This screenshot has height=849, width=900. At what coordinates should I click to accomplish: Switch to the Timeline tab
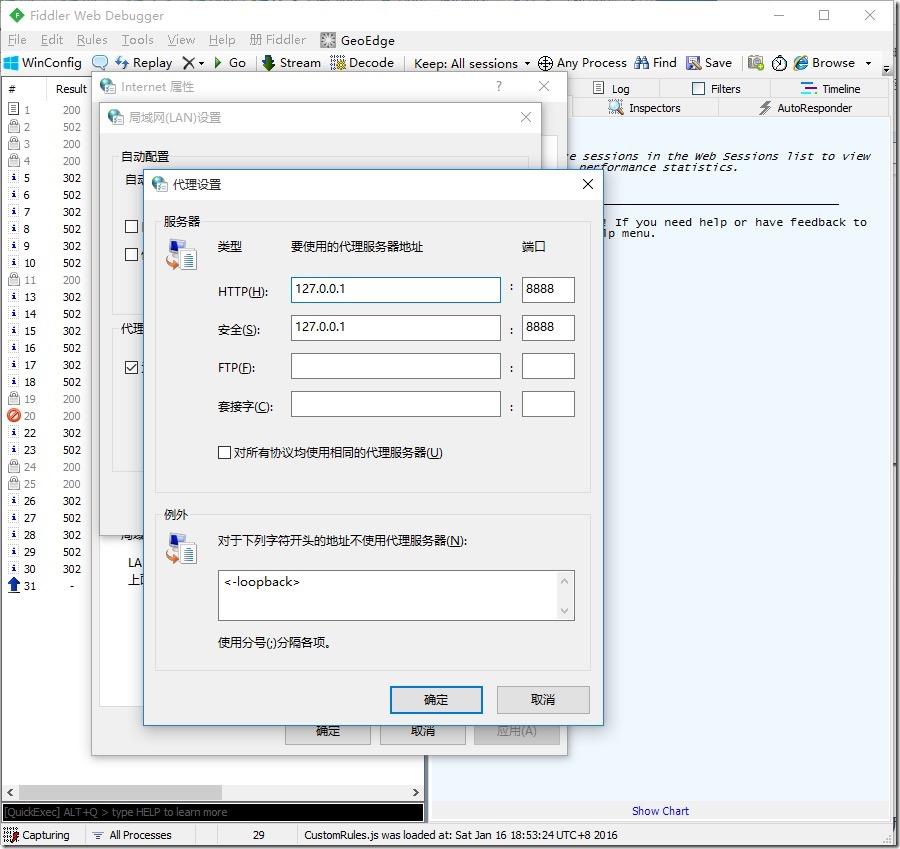click(x=830, y=88)
